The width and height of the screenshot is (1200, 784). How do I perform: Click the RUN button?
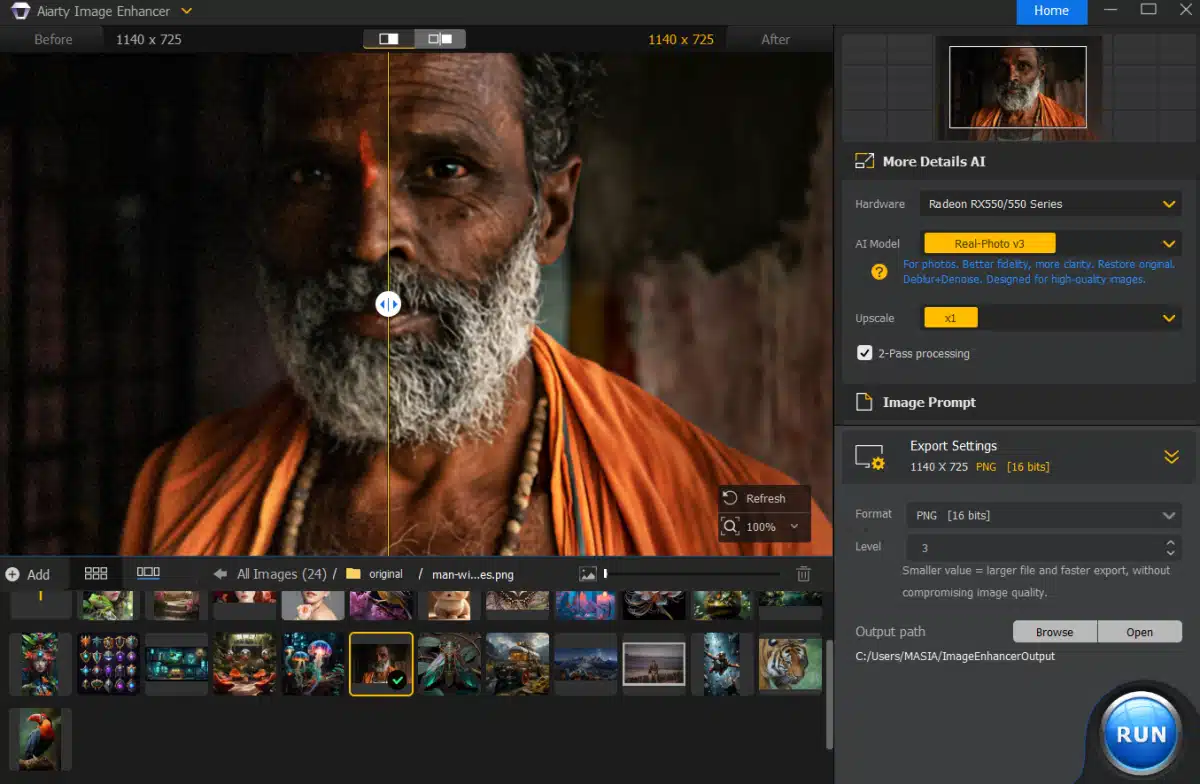pos(1139,732)
